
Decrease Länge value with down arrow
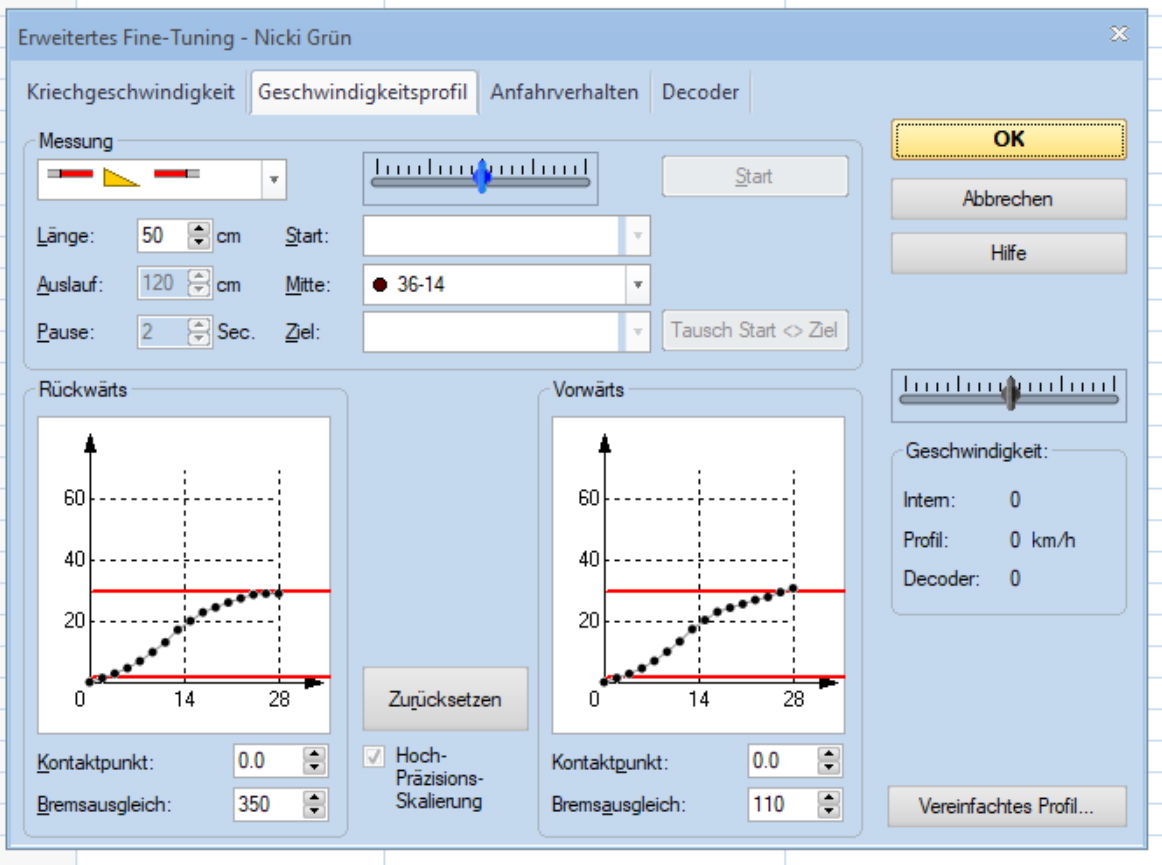pos(198,243)
